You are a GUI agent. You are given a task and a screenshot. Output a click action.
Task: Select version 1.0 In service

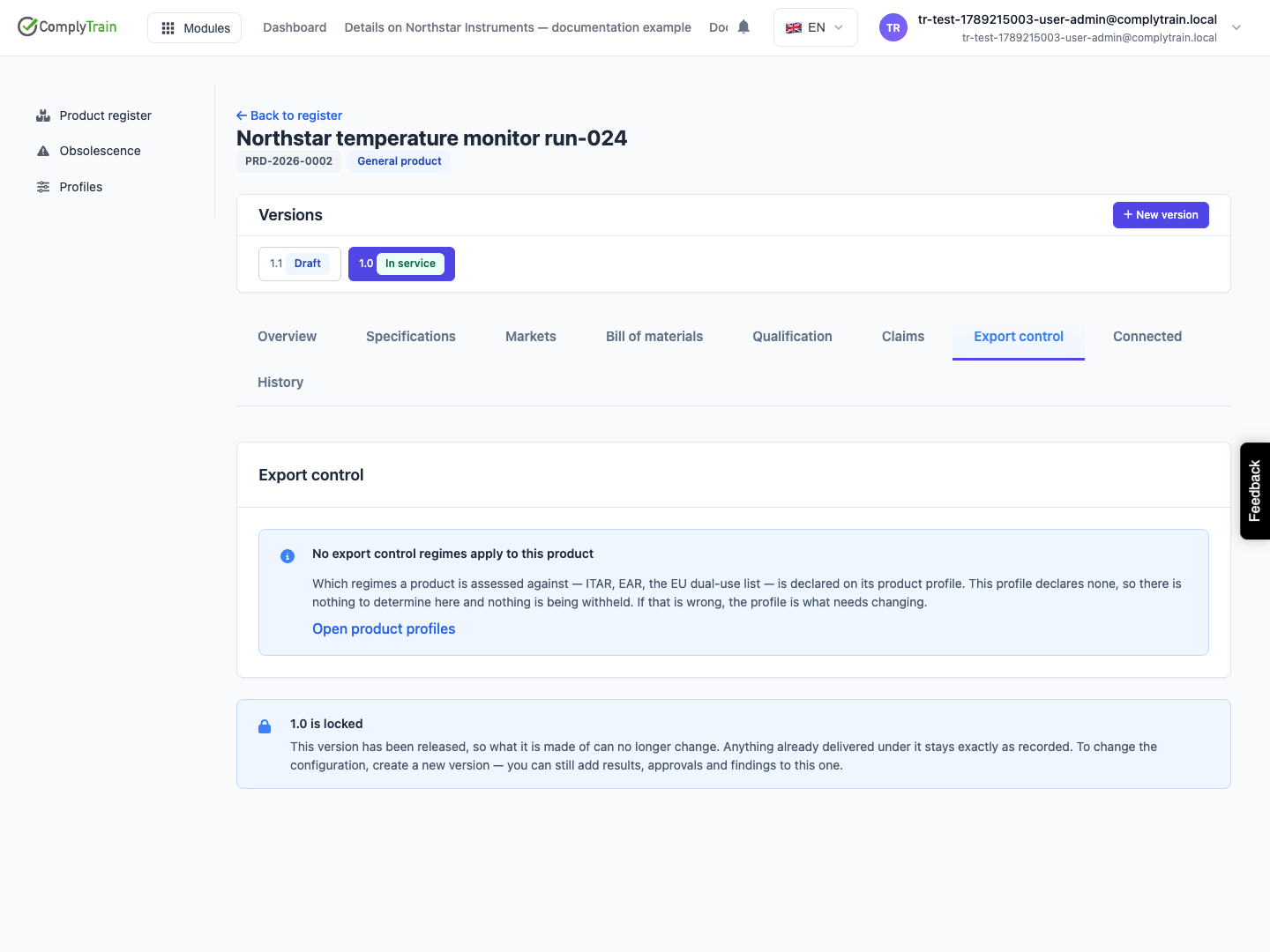pyautogui.click(x=401, y=264)
